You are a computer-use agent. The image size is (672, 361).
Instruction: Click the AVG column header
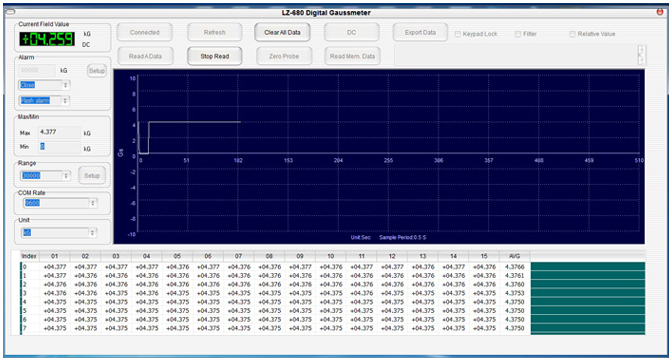(x=515, y=256)
